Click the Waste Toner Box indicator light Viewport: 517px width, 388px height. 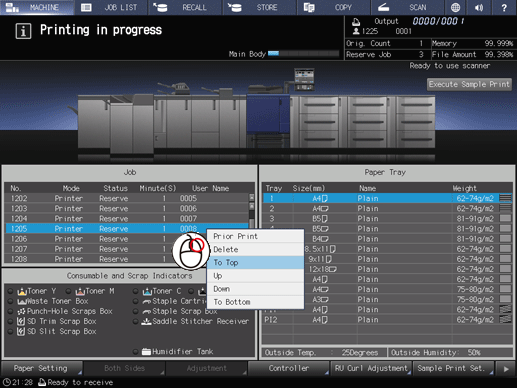[10, 301]
